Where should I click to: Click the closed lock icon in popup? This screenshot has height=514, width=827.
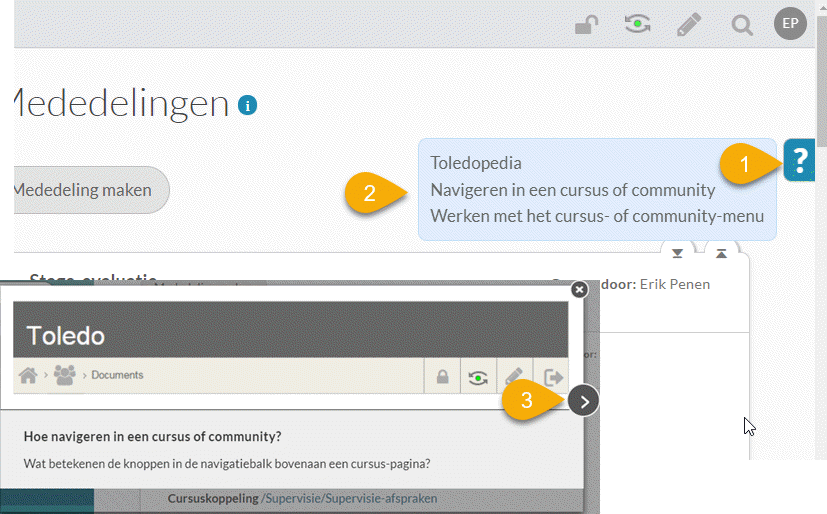(x=443, y=376)
